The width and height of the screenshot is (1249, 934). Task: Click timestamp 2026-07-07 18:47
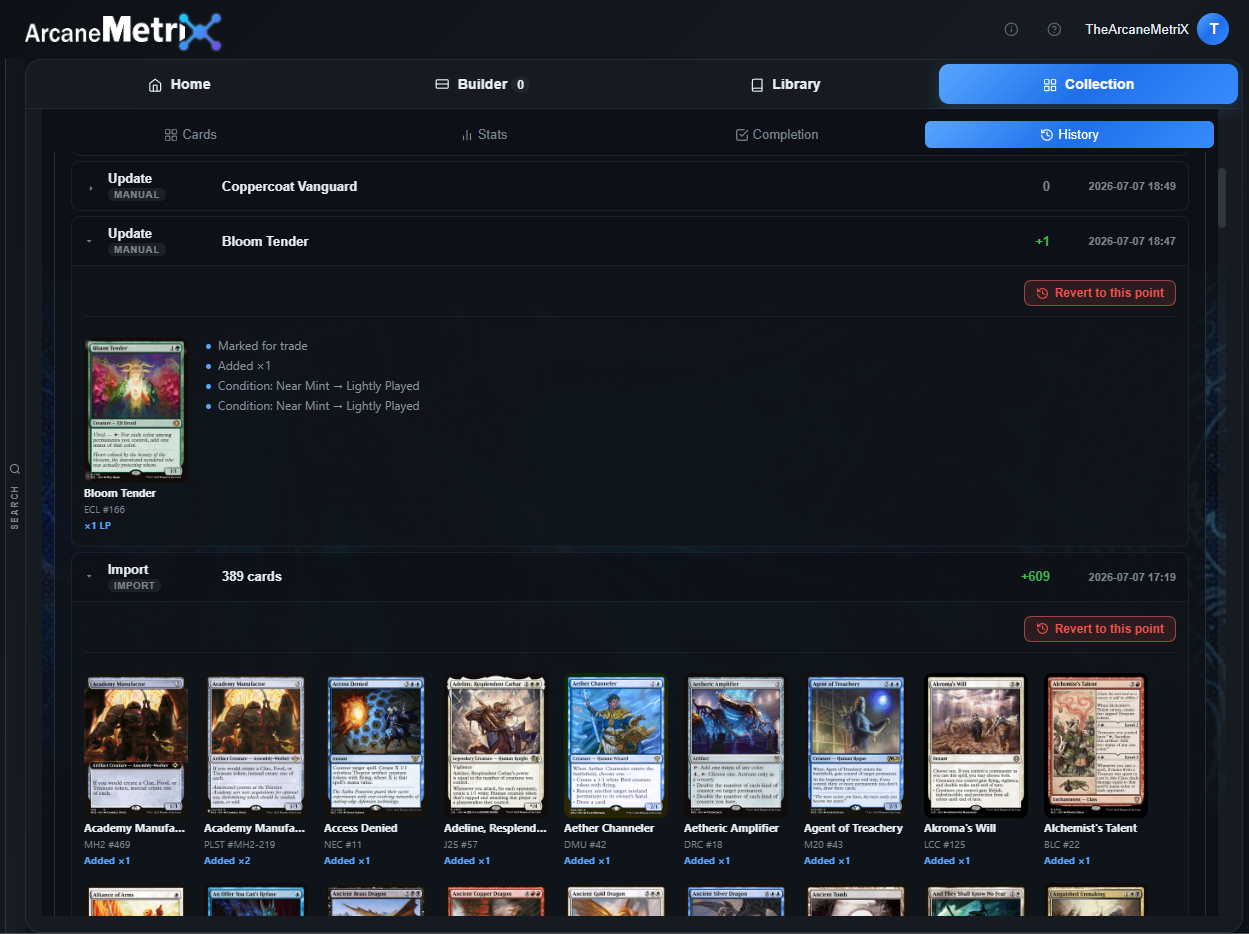[x=1132, y=241]
